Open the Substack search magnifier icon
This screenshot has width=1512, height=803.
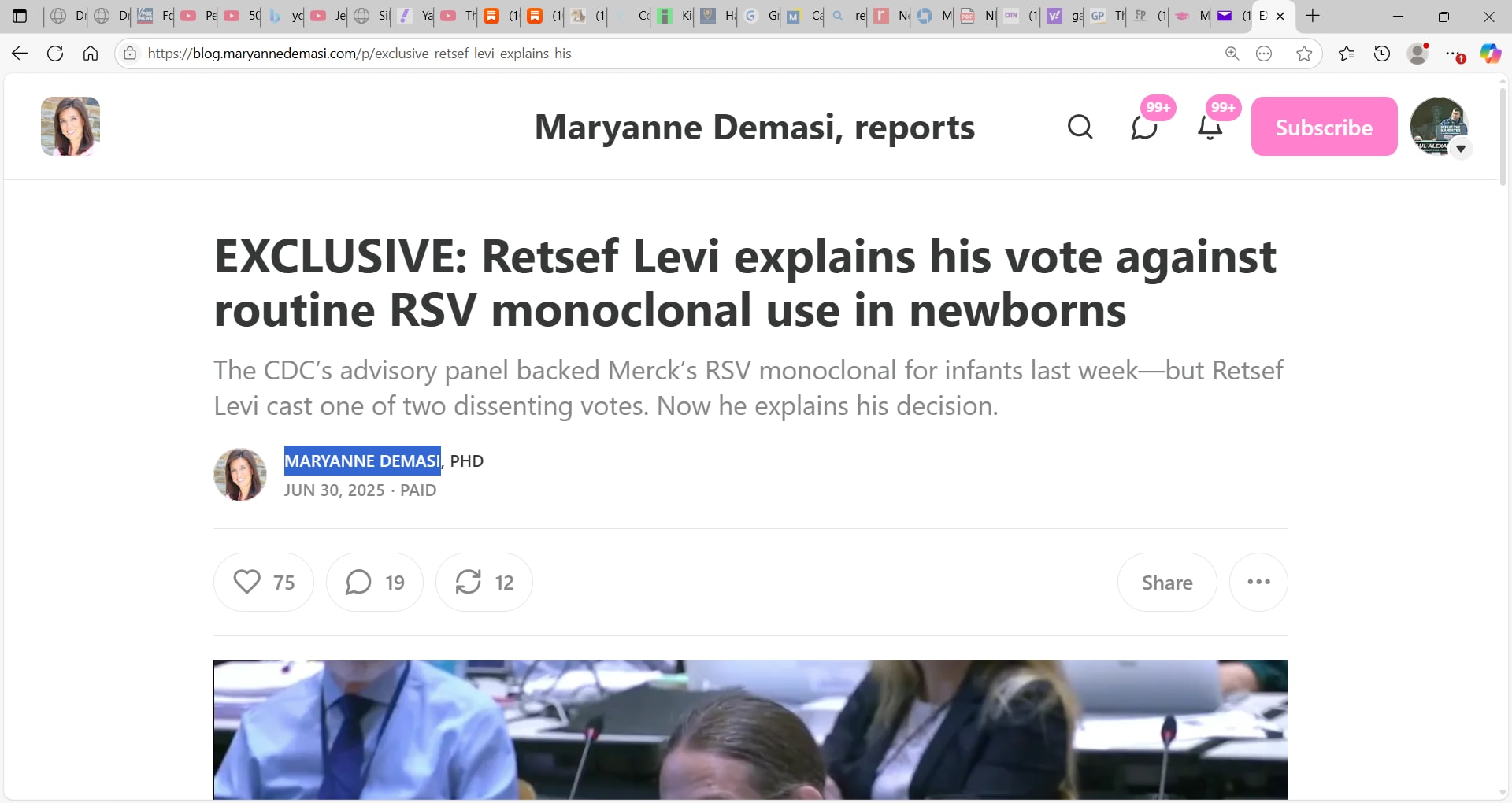(1080, 127)
